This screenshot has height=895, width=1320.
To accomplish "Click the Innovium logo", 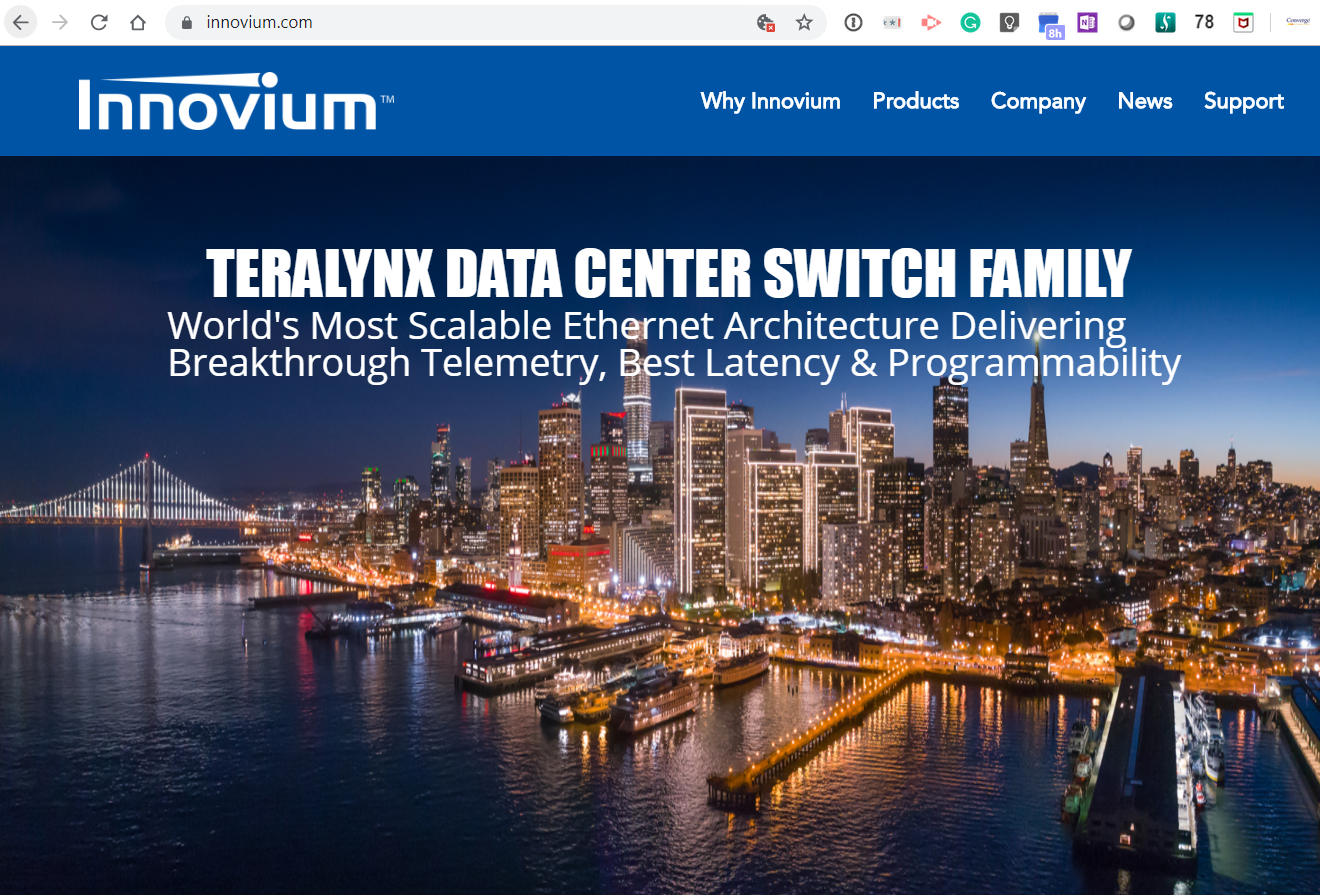I will (236, 101).
